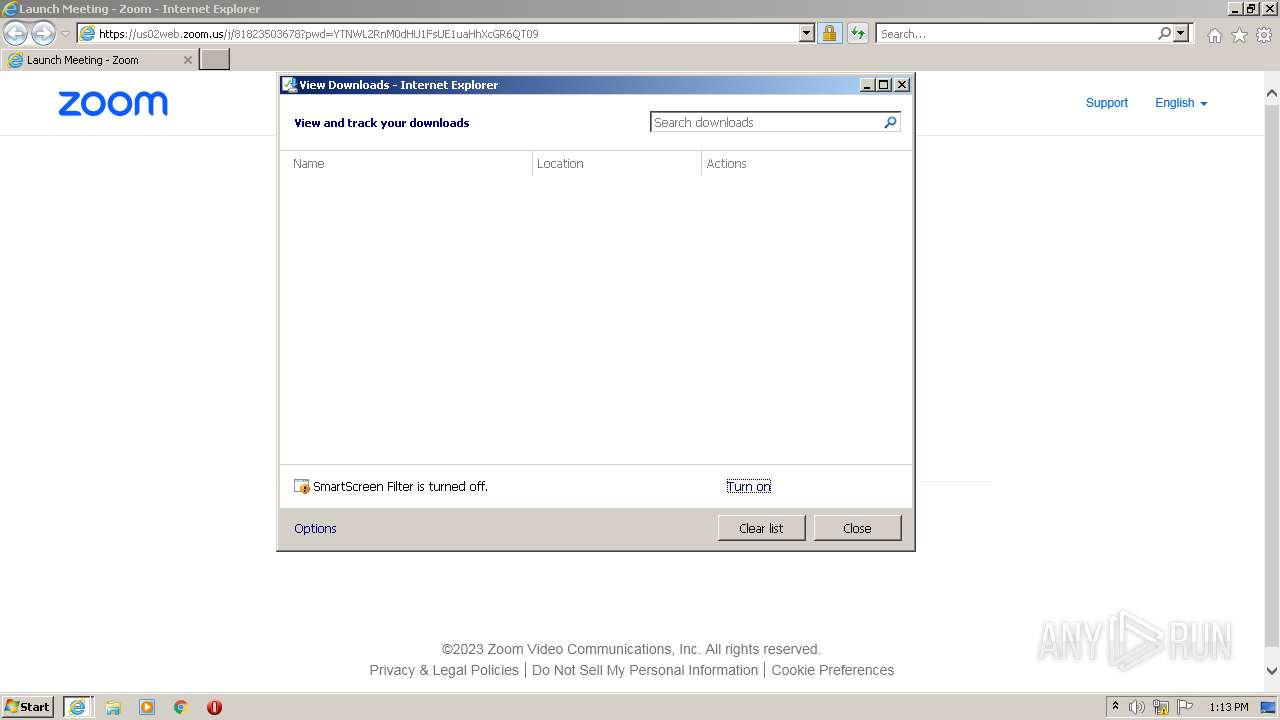This screenshot has height=720, width=1280.
Task: Open downloads Options link
Action: click(315, 528)
